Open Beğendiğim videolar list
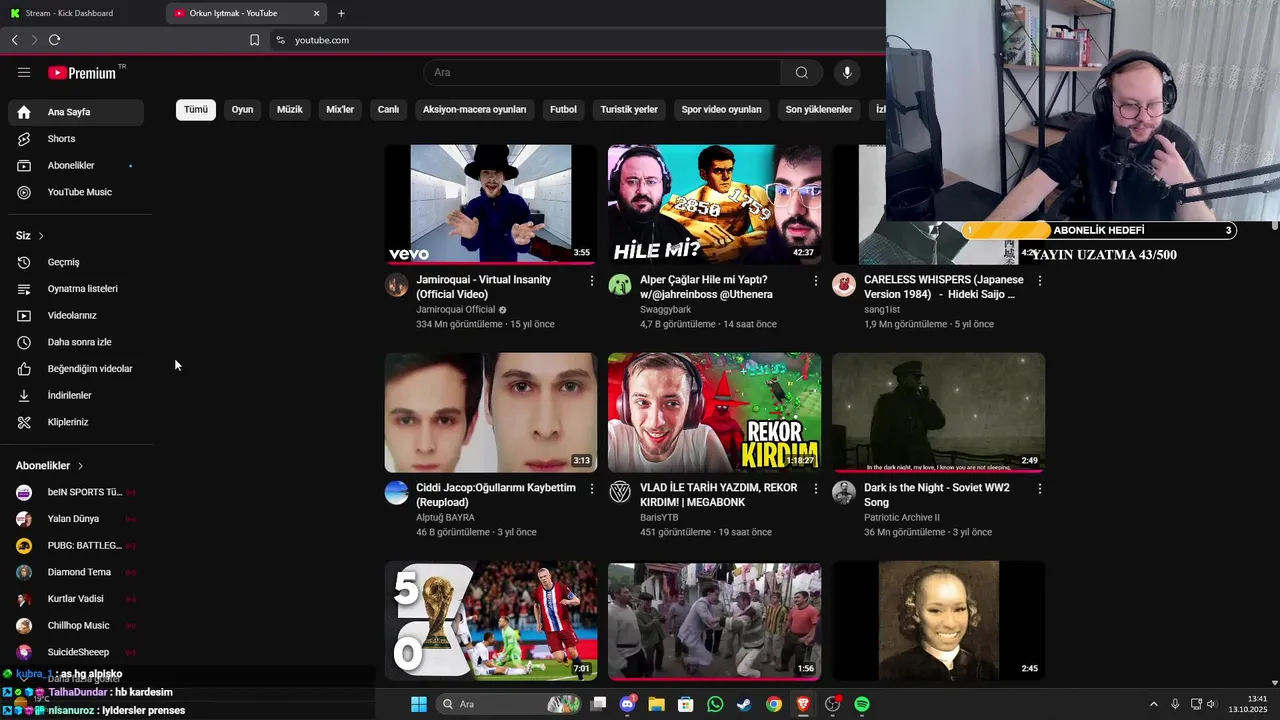 pyautogui.click(x=76, y=369)
